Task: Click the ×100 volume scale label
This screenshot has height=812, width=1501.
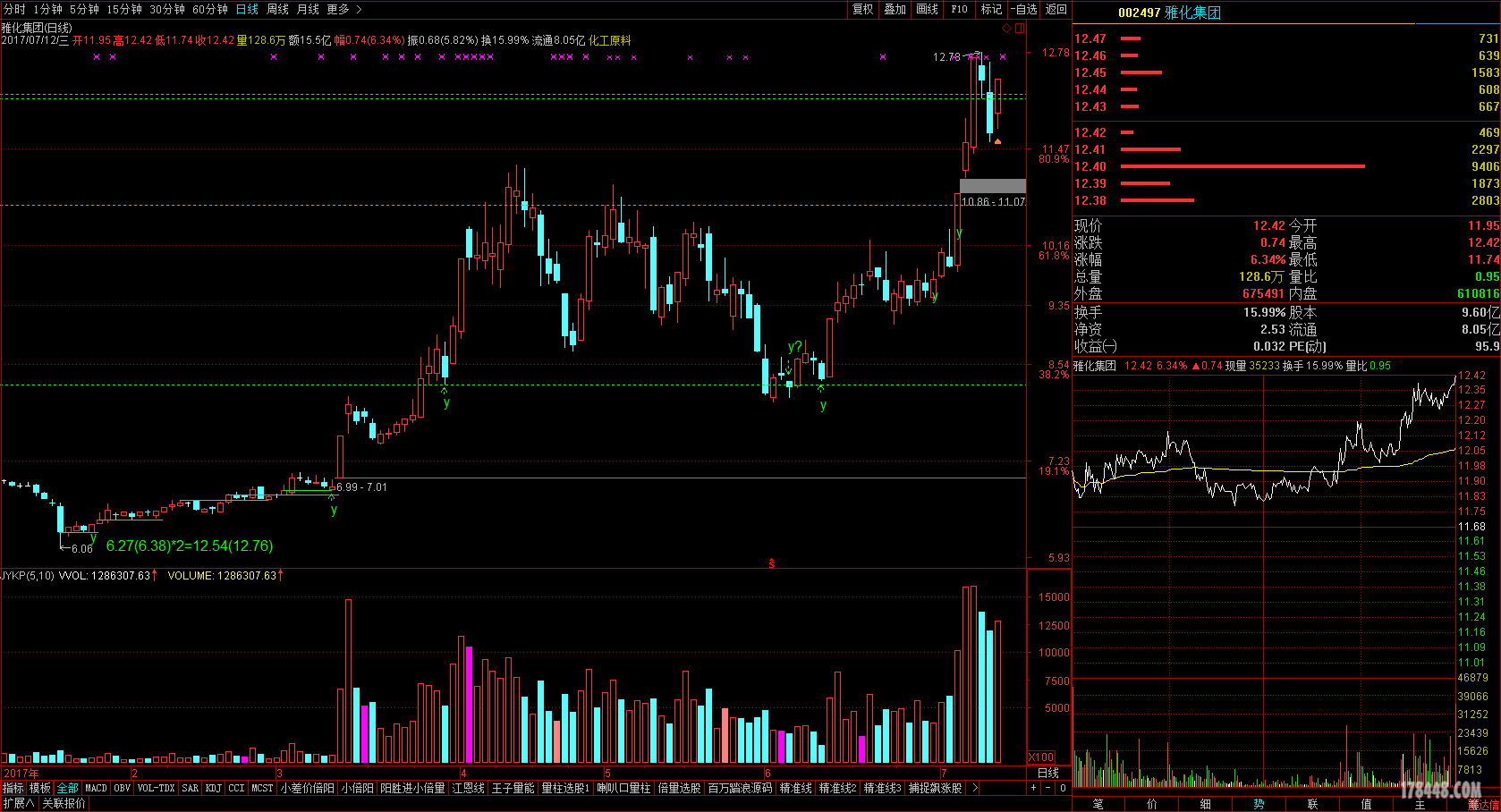Action: (1042, 757)
